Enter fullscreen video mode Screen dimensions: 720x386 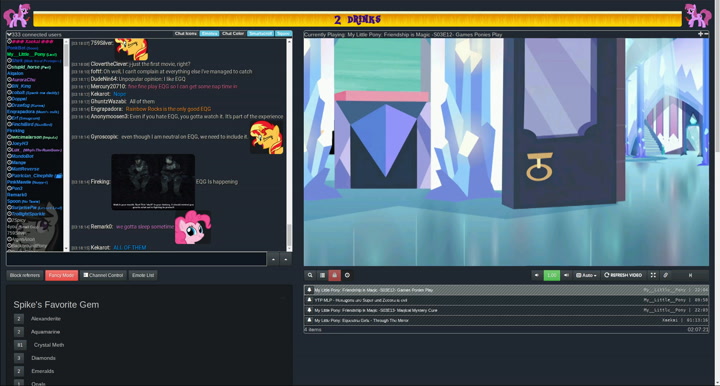pyautogui.click(x=653, y=275)
